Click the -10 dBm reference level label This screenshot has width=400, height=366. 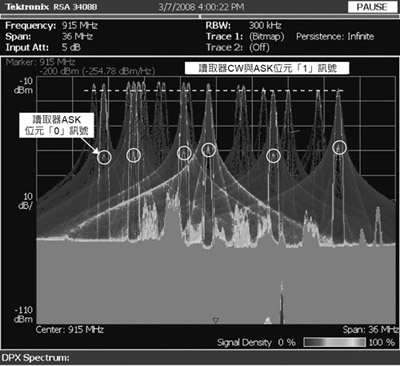pyautogui.click(x=24, y=86)
